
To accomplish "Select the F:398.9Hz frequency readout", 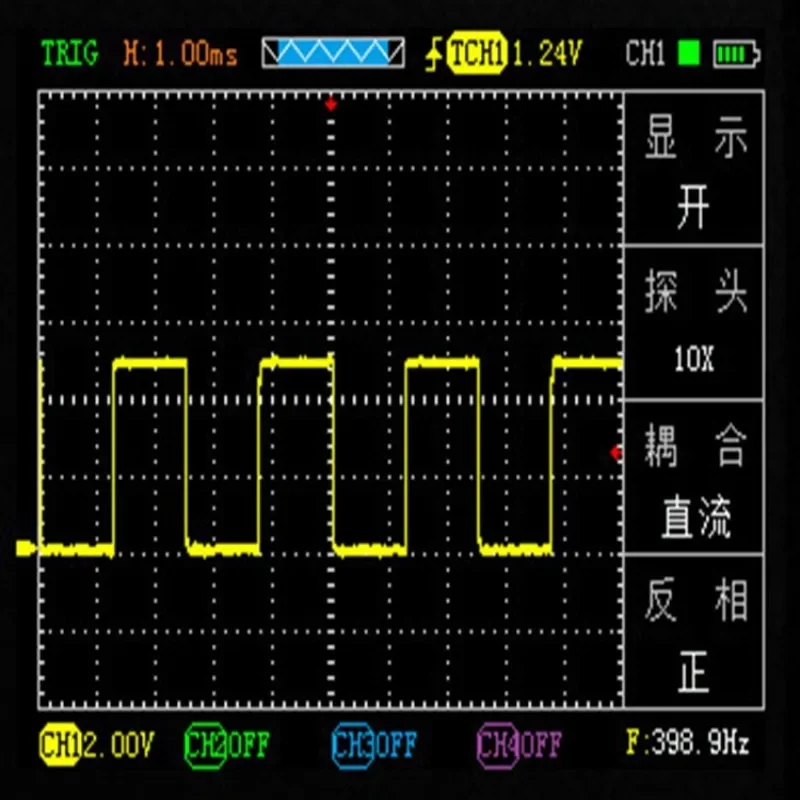I will 687,742.
